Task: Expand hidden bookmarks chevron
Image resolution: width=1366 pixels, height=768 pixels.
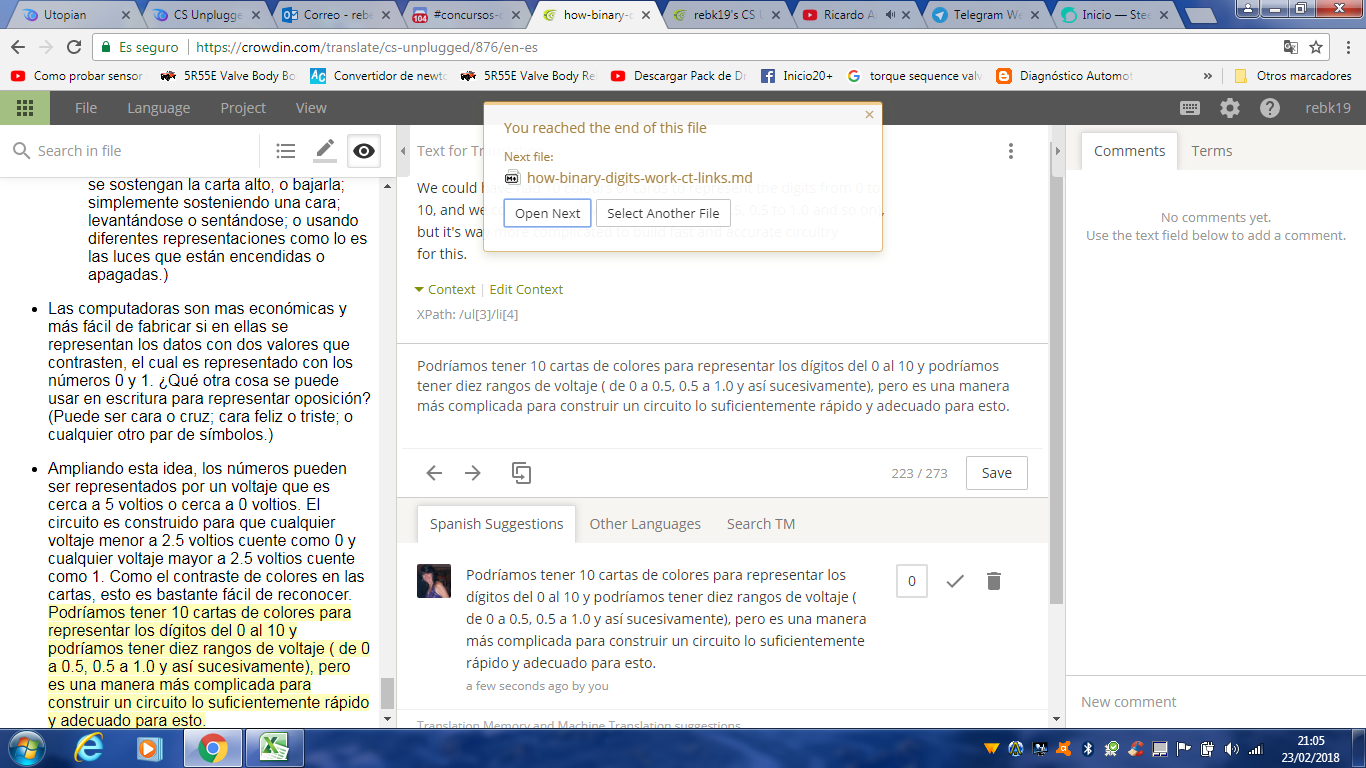Action: click(1208, 76)
